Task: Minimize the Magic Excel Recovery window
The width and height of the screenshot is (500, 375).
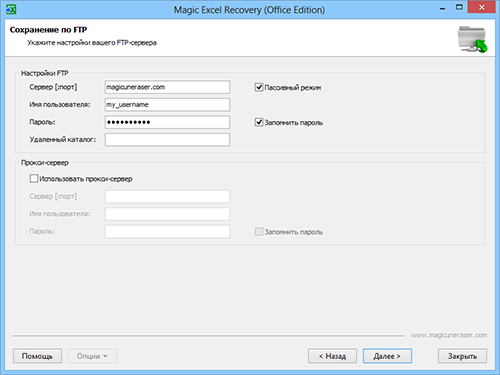Action: click(x=442, y=8)
